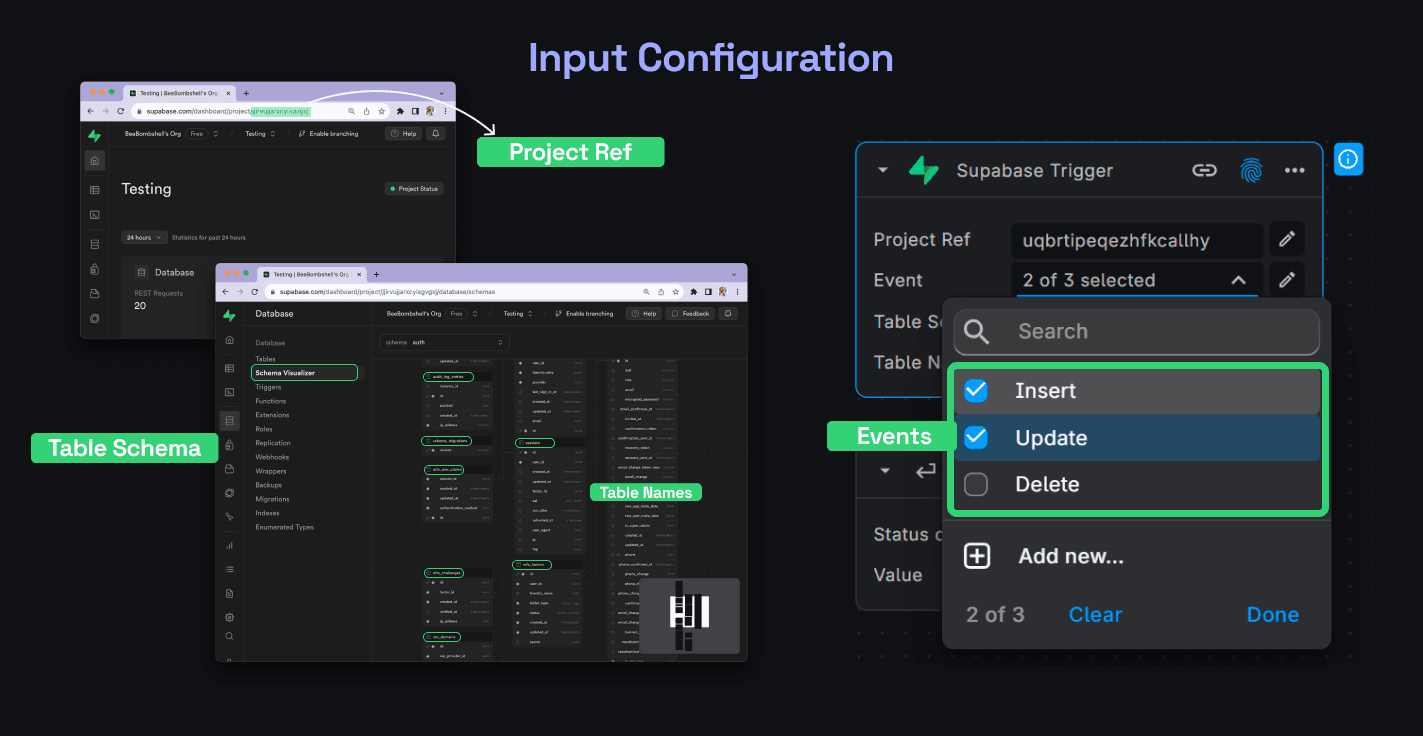
Task: Open the ellipsis options menu on Supabase Trigger
Action: [x=1295, y=170]
